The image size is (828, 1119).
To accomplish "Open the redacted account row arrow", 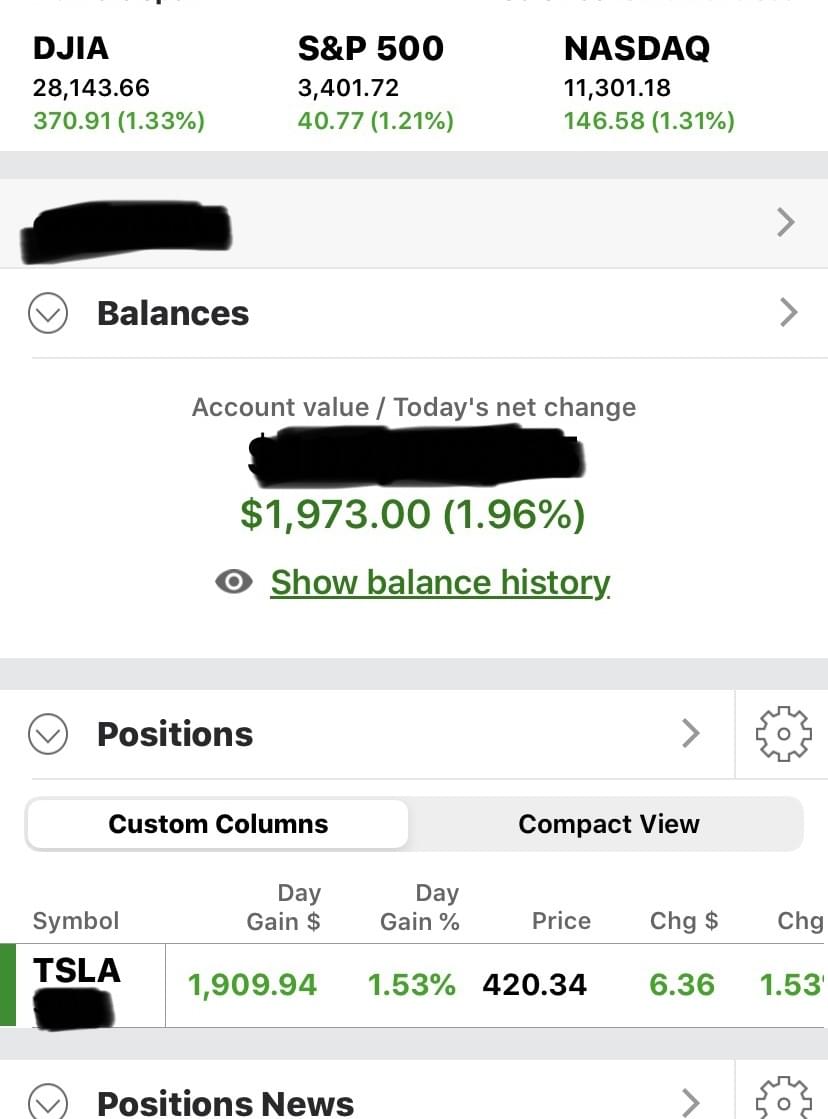I will click(x=786, y=222).
